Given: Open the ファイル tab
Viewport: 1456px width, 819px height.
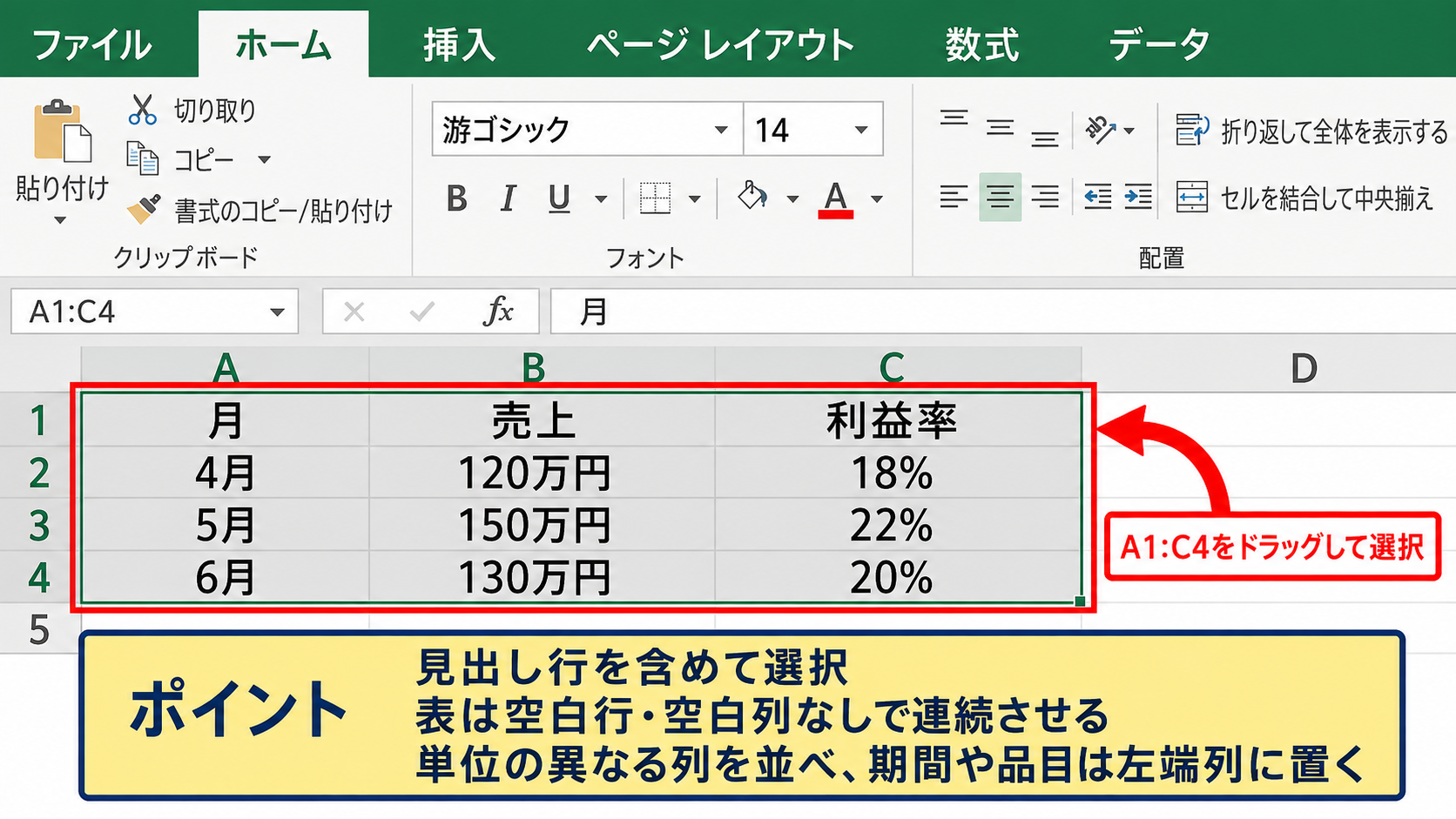Looking at the screenshot, I should 91,45.
